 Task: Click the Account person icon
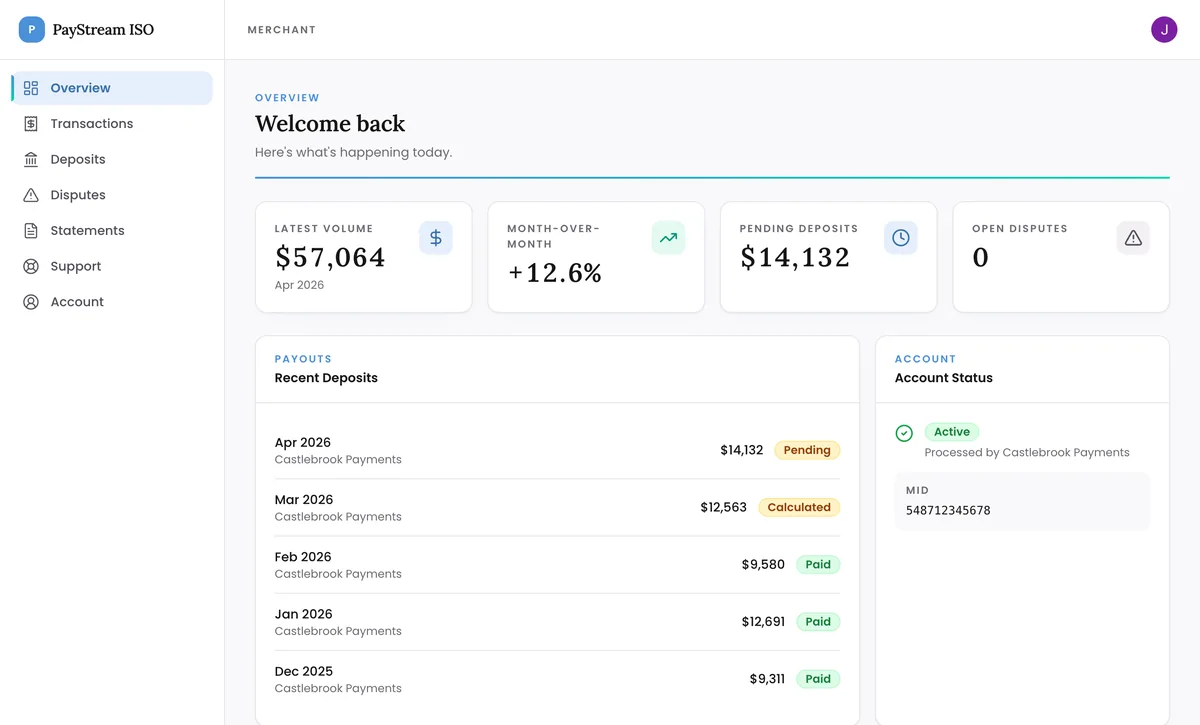(x=31, y=302)
